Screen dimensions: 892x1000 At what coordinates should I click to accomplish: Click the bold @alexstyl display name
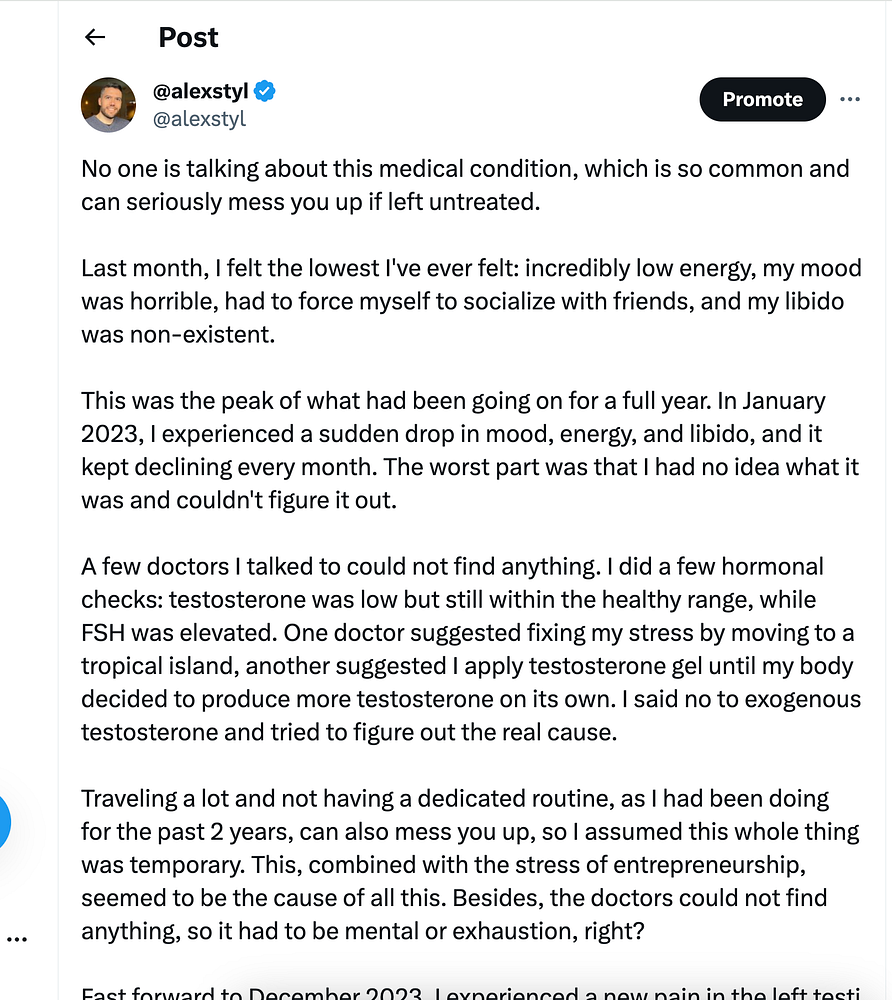pos(200,92)
